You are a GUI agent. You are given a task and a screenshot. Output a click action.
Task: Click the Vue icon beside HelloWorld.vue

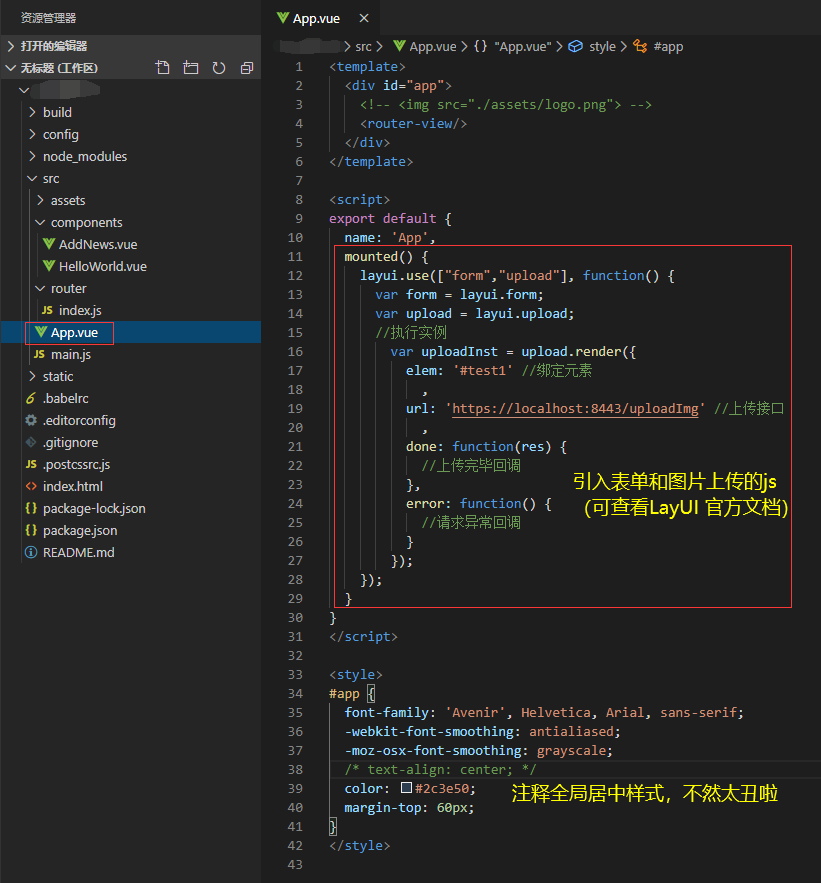50,266
